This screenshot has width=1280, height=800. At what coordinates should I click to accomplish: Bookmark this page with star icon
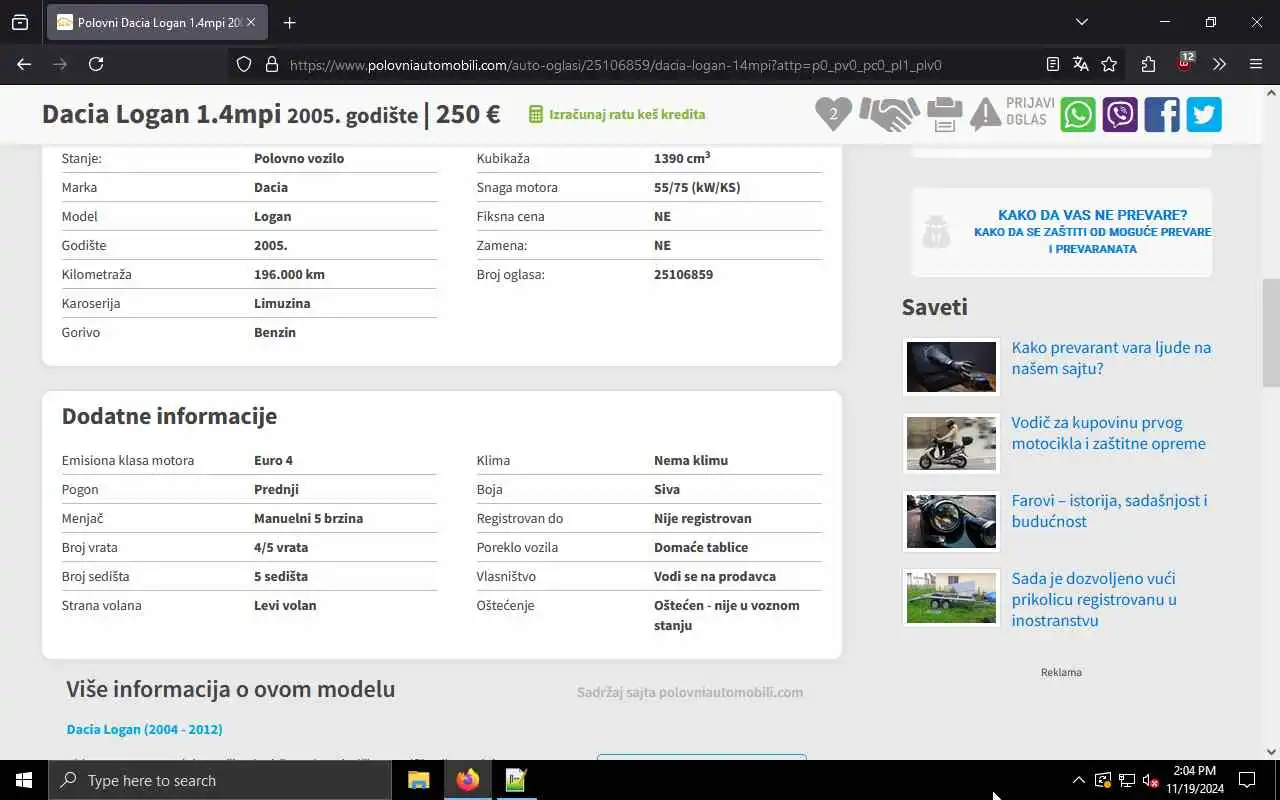tap(1108, 64)
